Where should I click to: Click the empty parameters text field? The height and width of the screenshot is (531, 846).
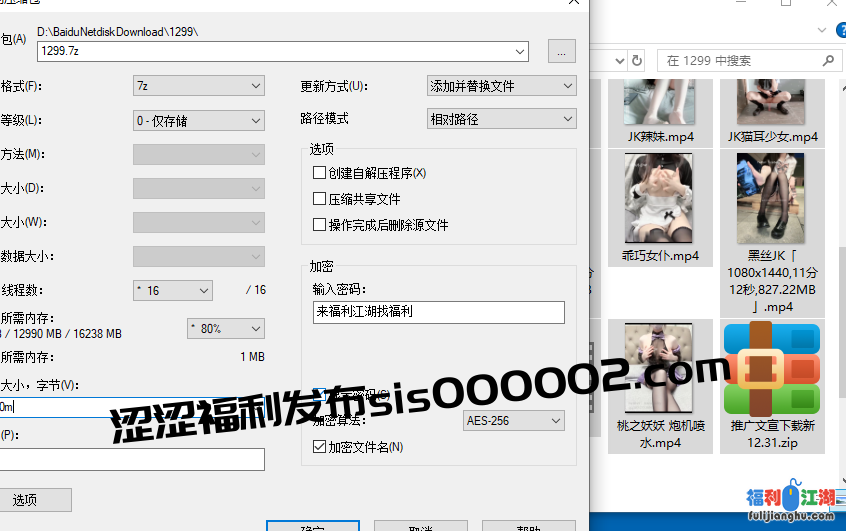[x=130, y=459]
